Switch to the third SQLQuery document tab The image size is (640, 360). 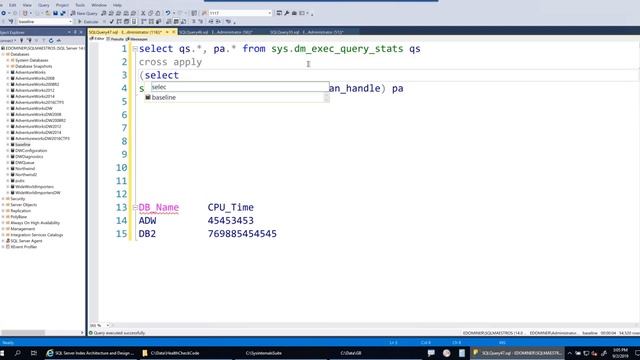click(x=307, y=32)
